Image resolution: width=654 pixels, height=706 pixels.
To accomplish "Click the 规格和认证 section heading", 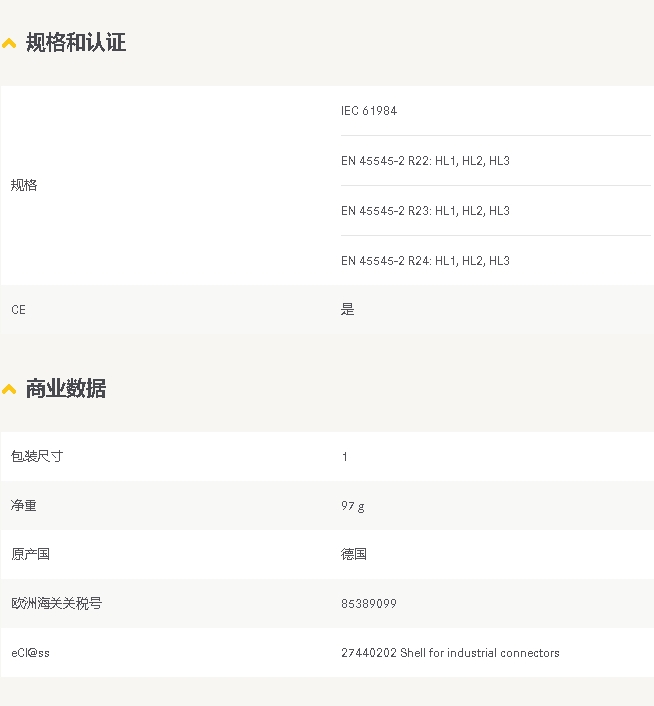I will coord(76,43).
